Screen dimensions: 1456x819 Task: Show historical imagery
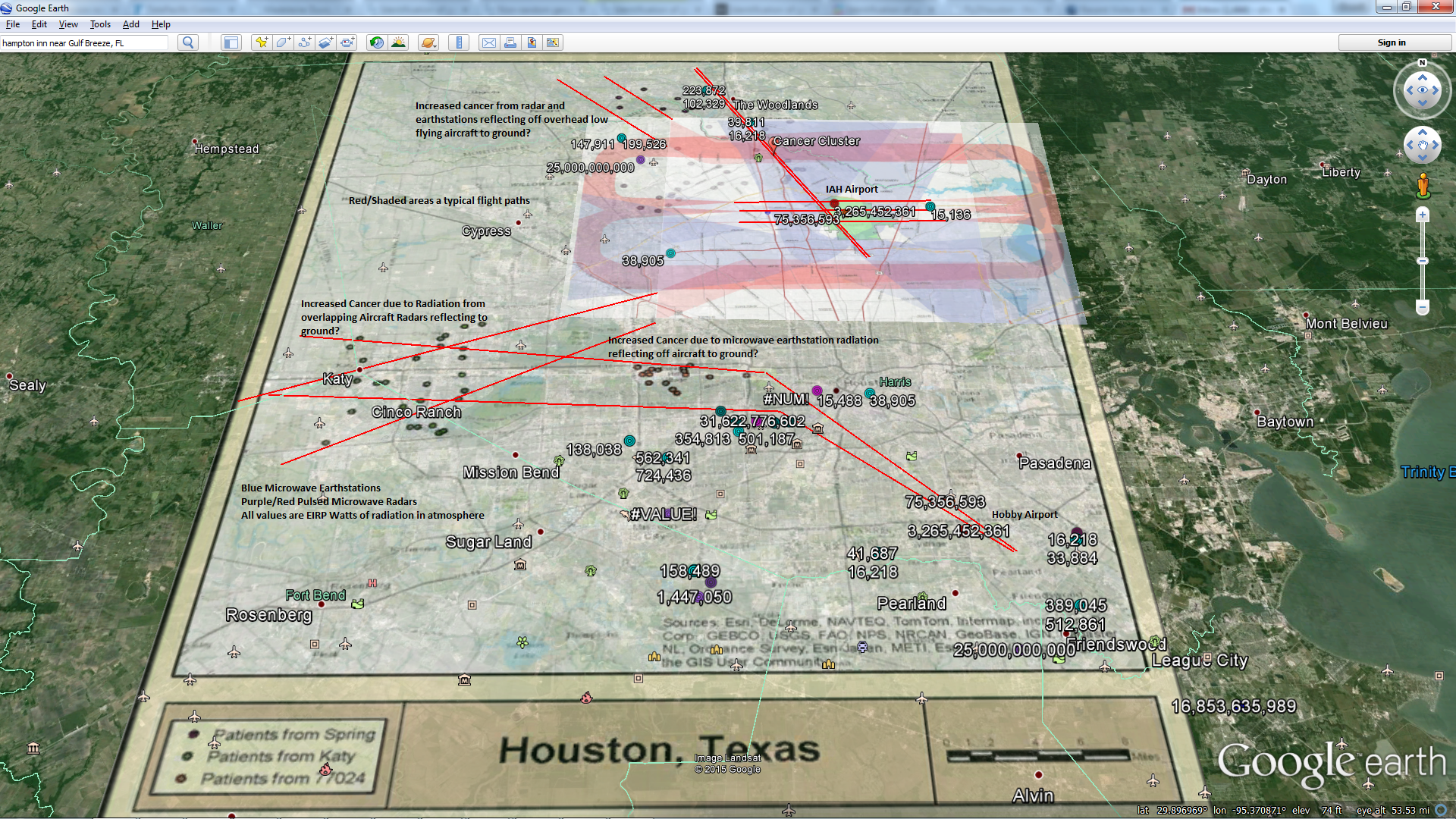(x=376, y=42)
